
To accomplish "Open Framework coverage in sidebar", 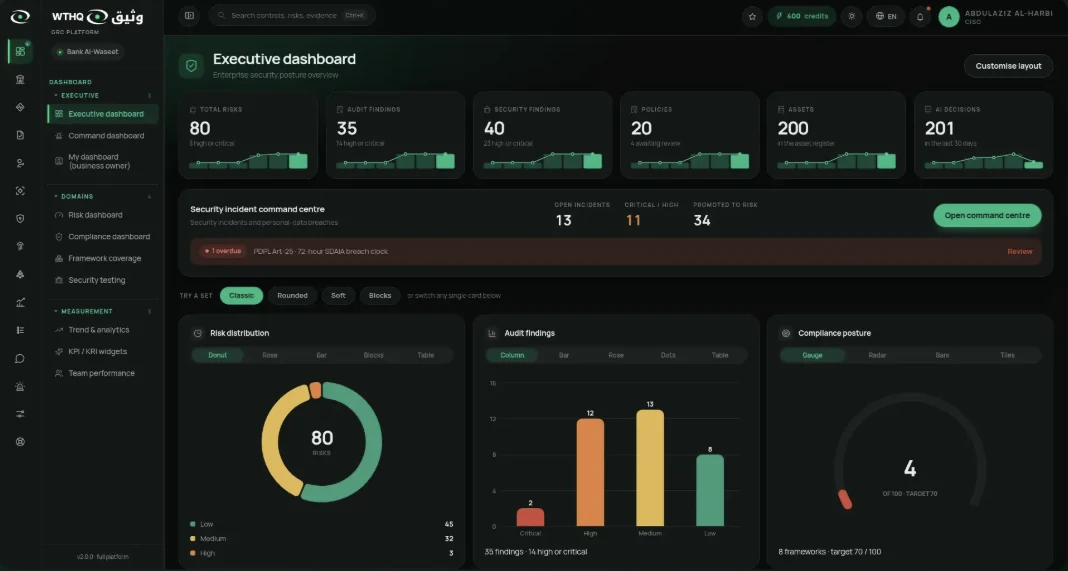I will (103, 258).
